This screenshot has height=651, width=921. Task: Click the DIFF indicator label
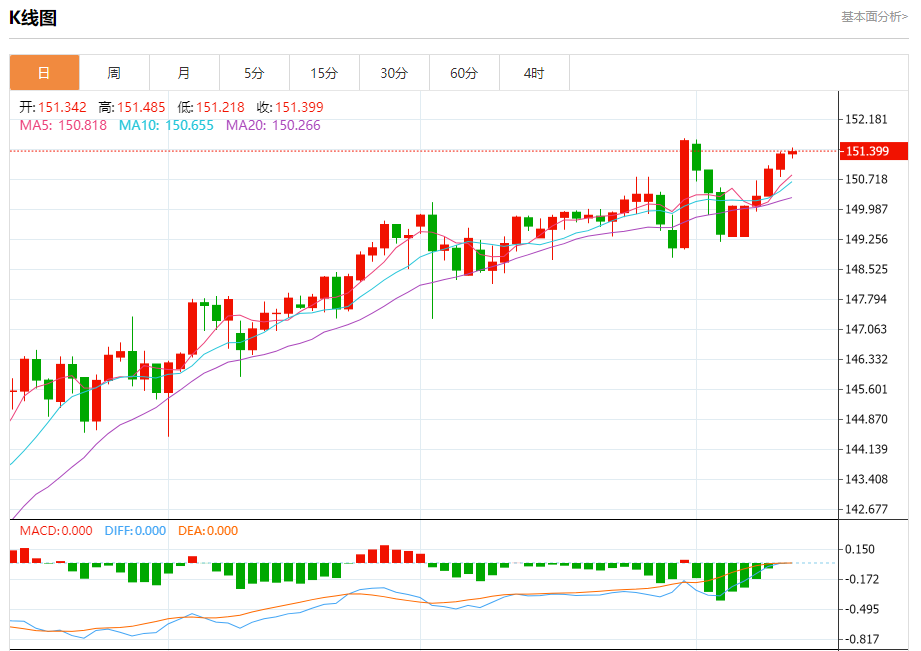(135, 531)
